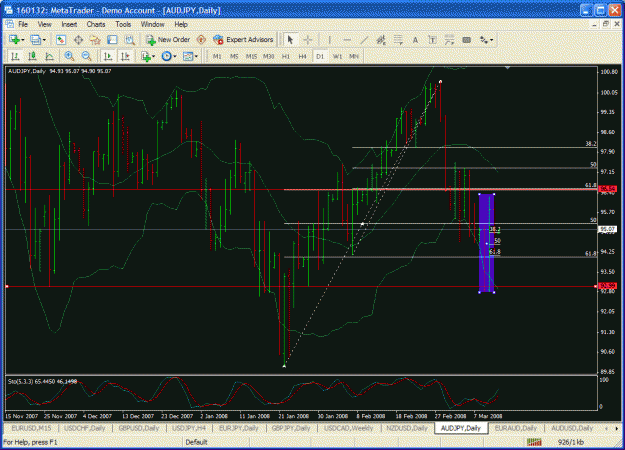625x450 pixels.
Task: Open the Charts menu
Action: click(96, 24)
